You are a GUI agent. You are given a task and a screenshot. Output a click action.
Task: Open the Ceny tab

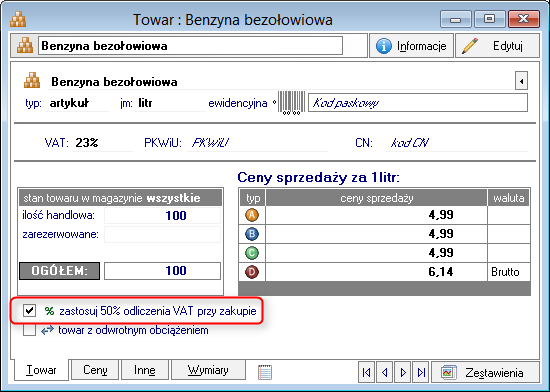pos(95,370)
